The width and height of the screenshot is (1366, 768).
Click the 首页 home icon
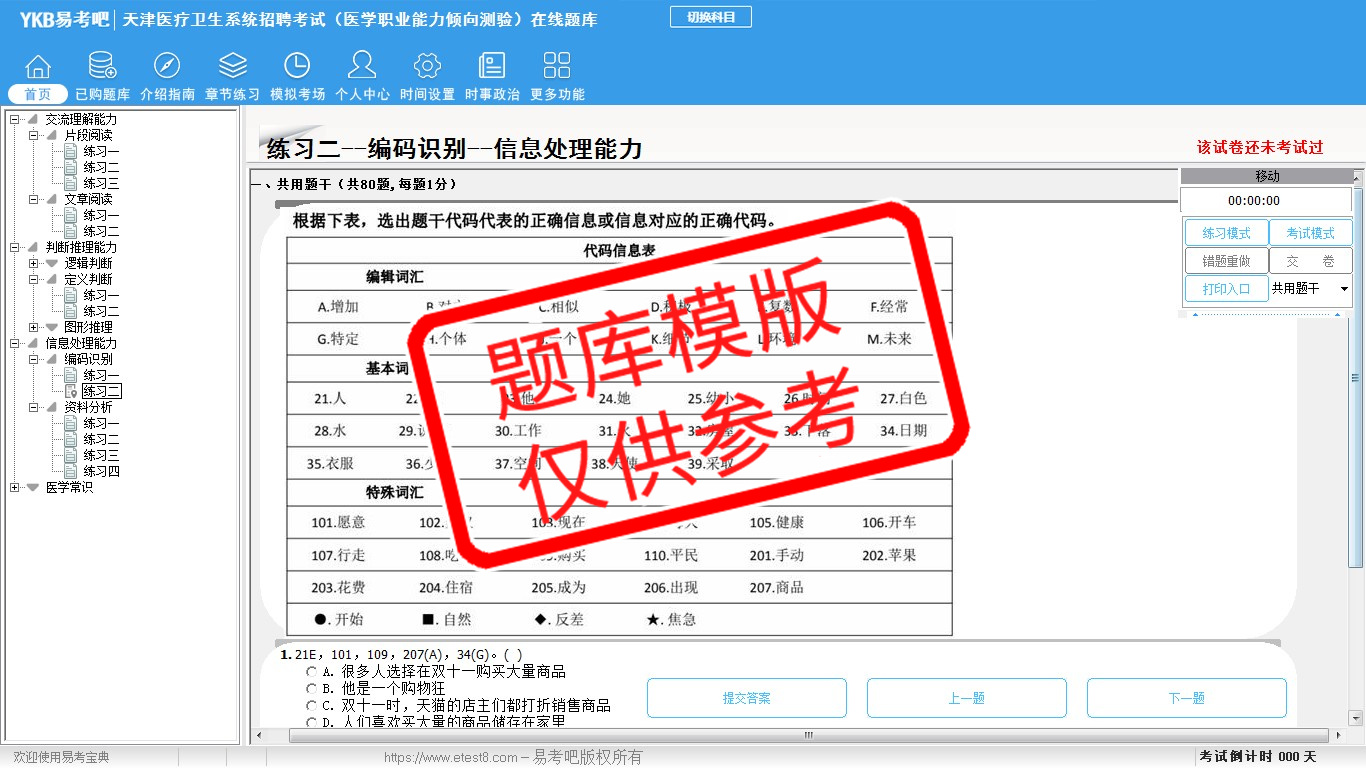(38, 67)
